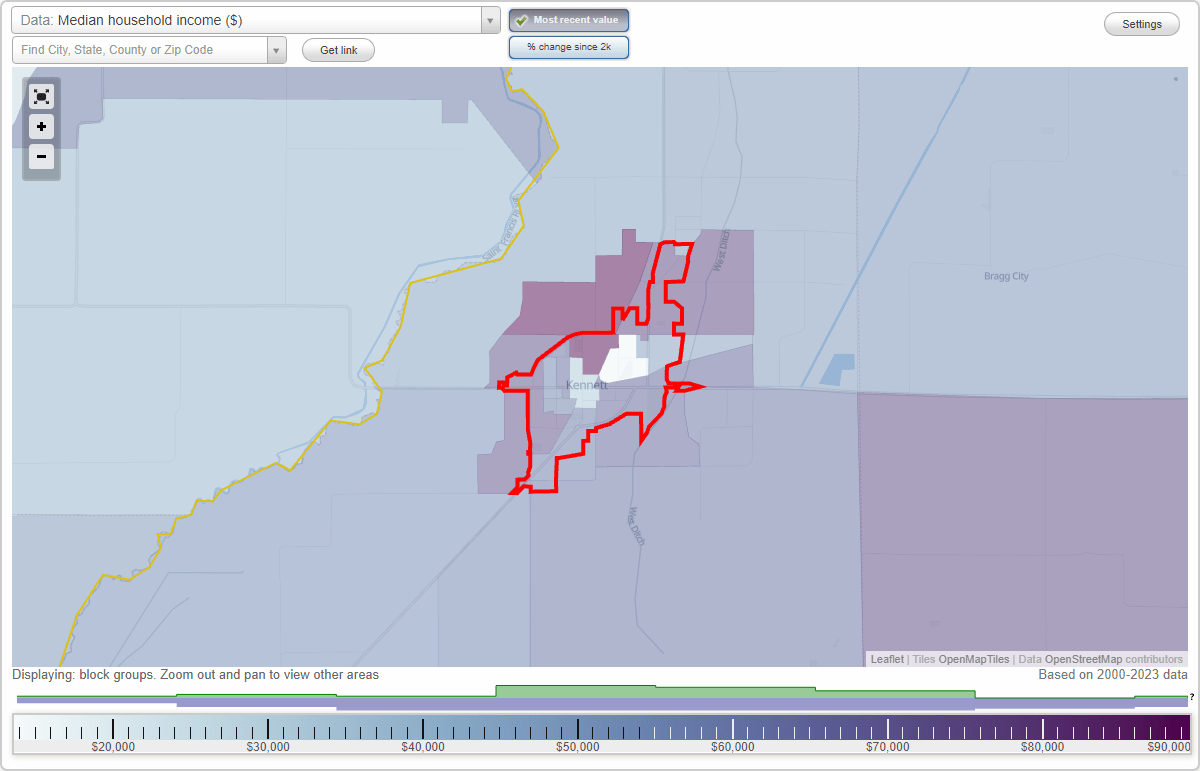Image resolution: width=1200 pixels, height=771 pixels.
Task: Focus the Find City, State, County field
Action: click(x=140, y=50)
